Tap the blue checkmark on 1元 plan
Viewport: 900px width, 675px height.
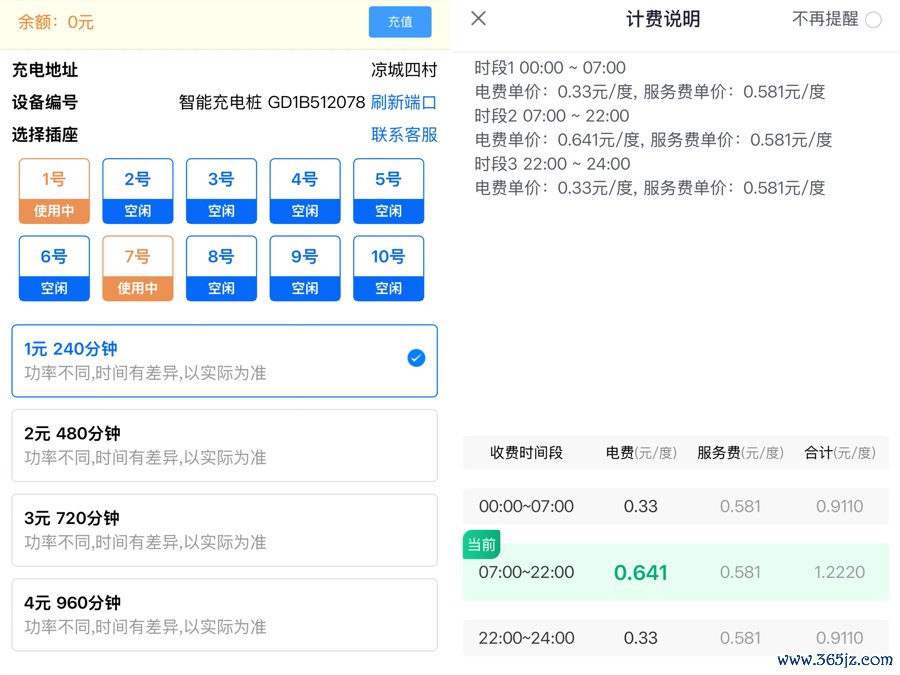point(416,358)
